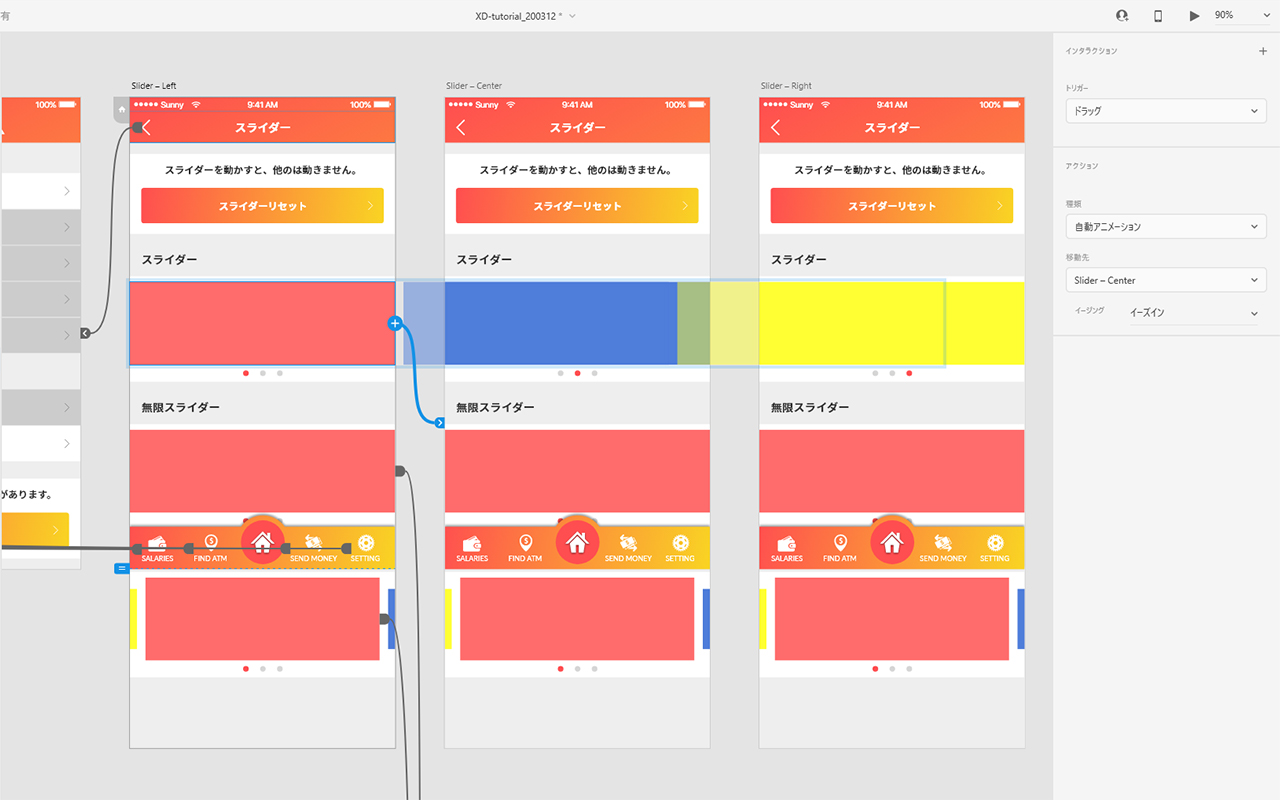Click SEND MONEY icon in Slider – Right
The width and height of the screenshot is (1280, 800).
943,543
